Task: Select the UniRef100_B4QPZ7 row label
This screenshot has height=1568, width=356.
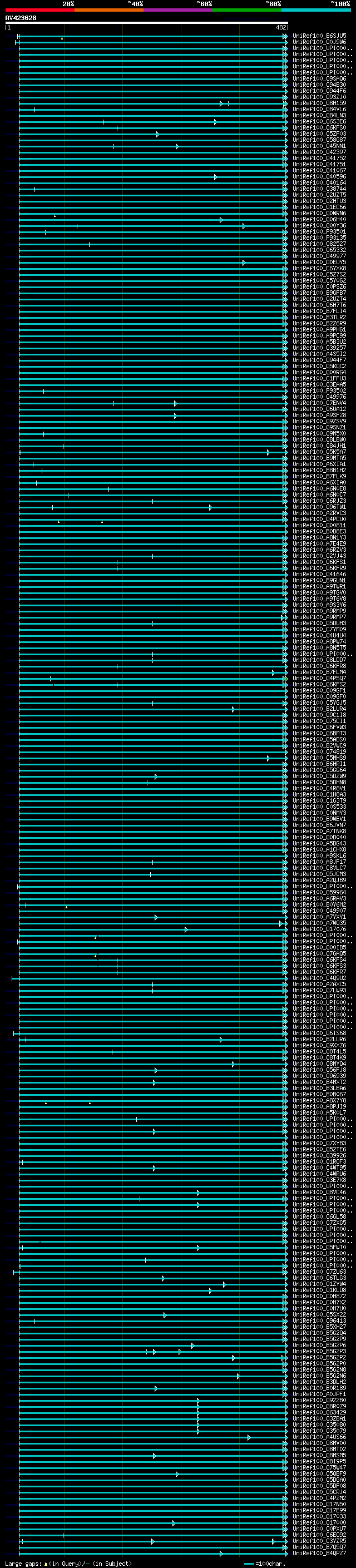Action: 319,1554
